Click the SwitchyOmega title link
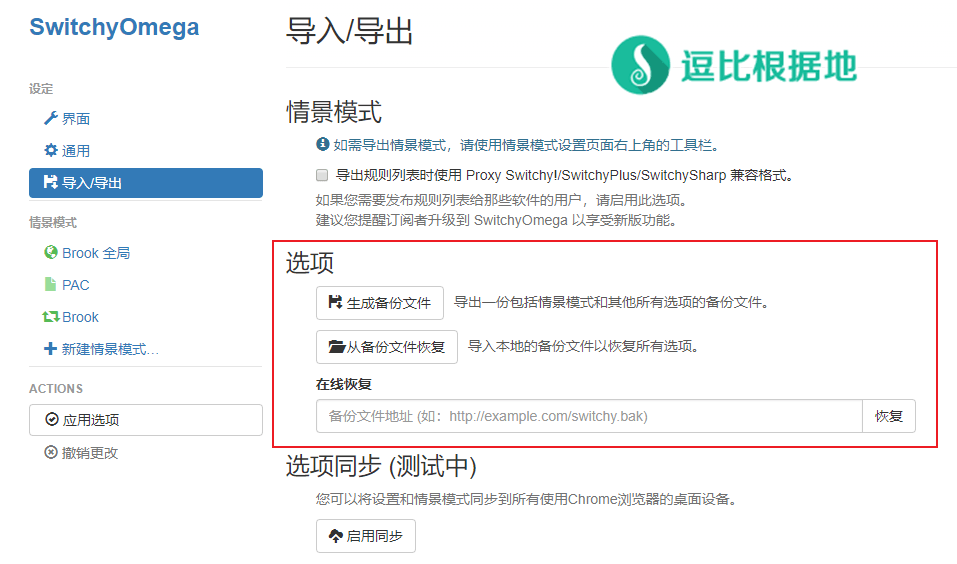 114,27
